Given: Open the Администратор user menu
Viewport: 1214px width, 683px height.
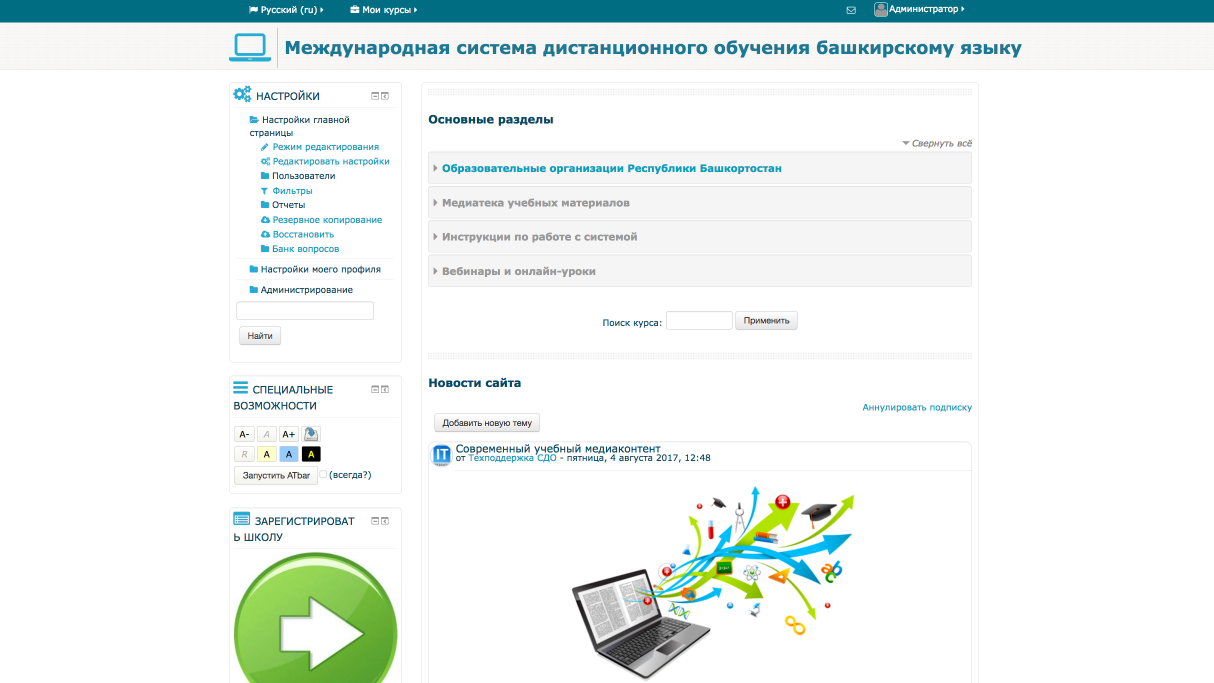Looking at the screenshot, I should [x=920, y=9].
